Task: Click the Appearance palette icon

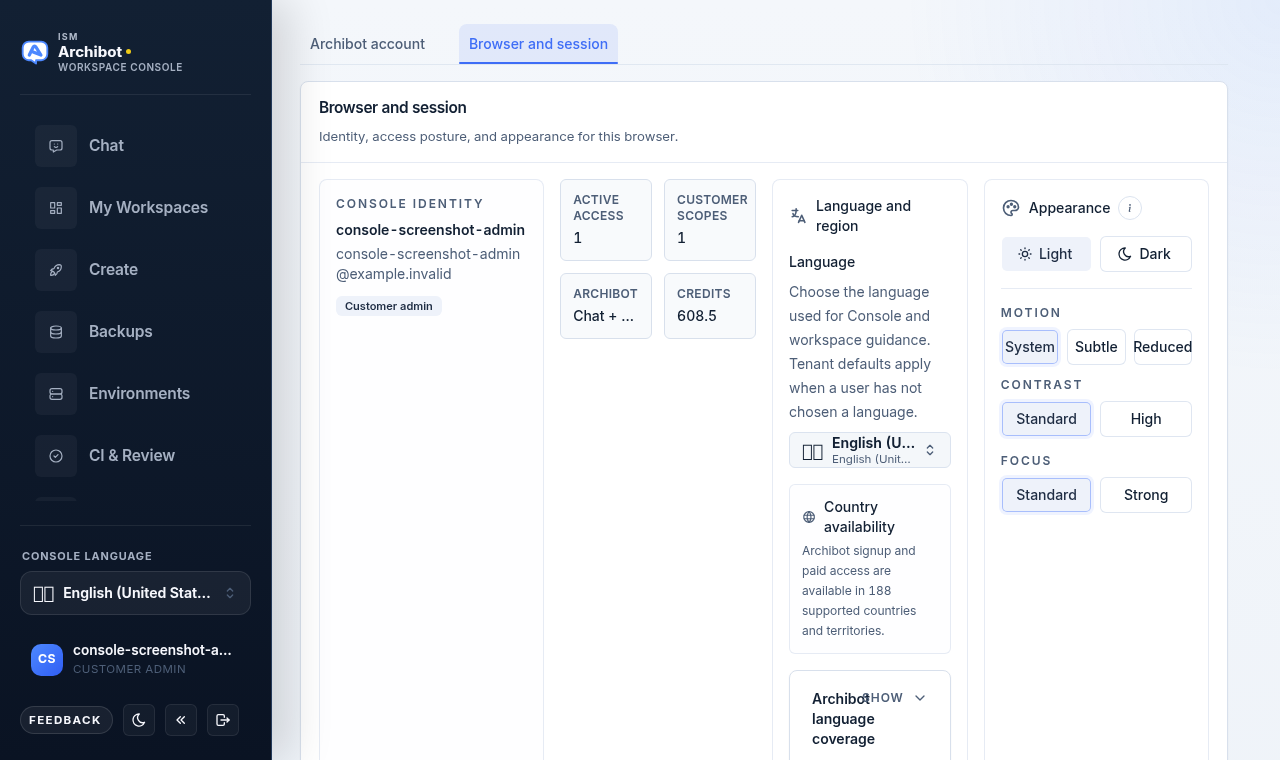Action: coord(1011,208)
